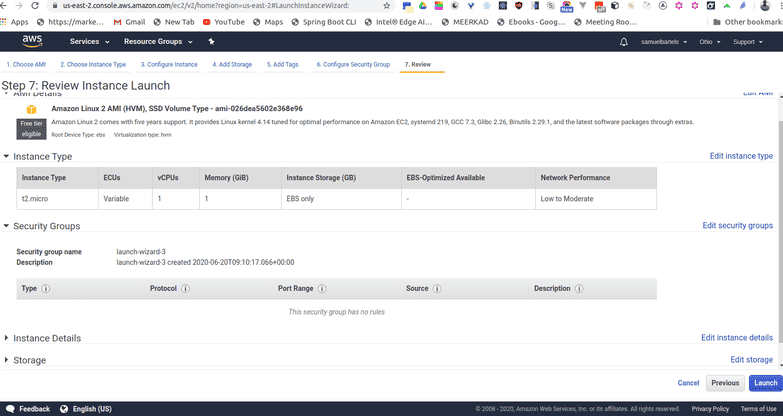Open the Apps grid in bookmarks bar
783x416 pixels.
(x=14, y=22)
